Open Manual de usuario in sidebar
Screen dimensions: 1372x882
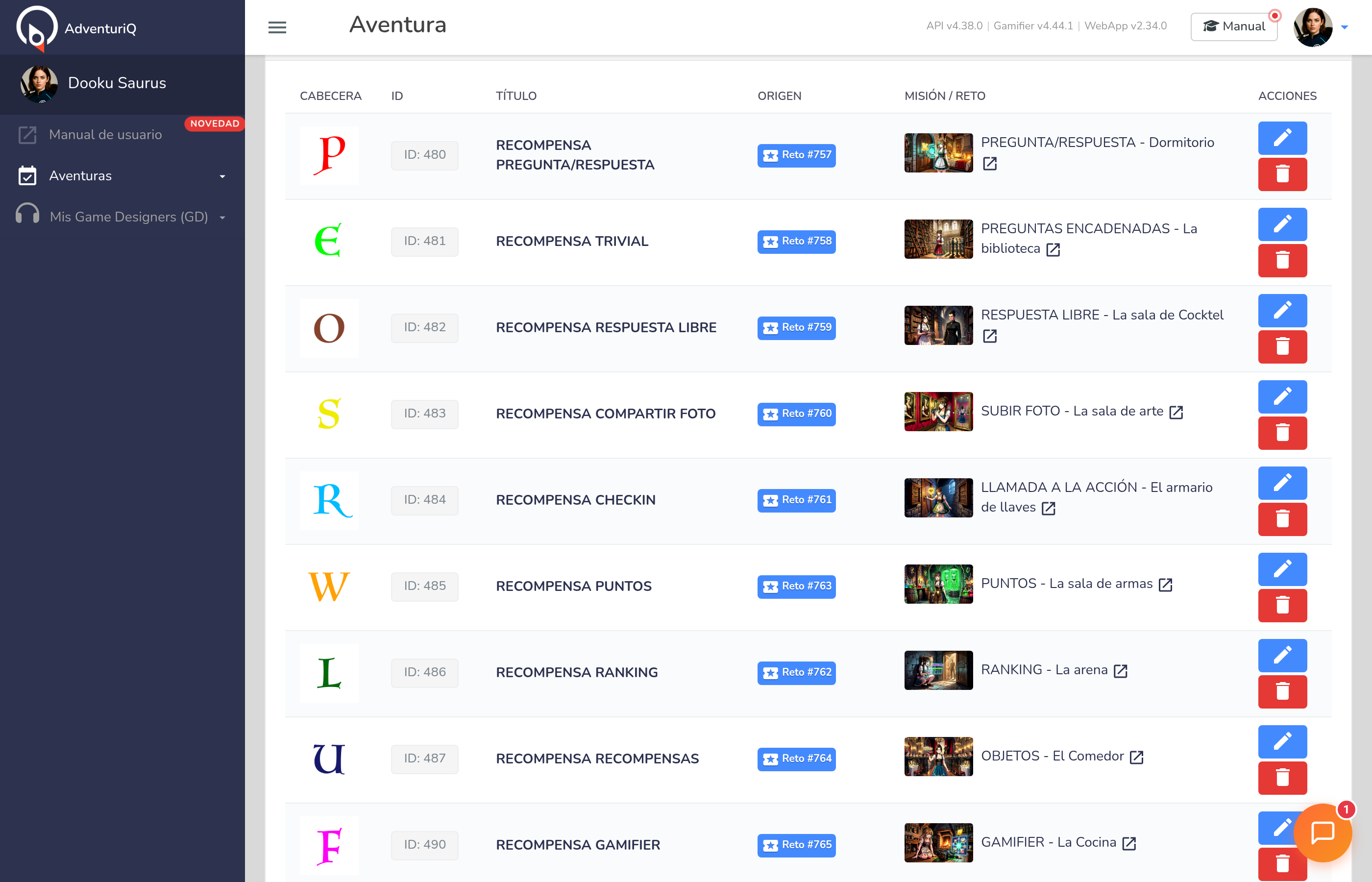105,135
